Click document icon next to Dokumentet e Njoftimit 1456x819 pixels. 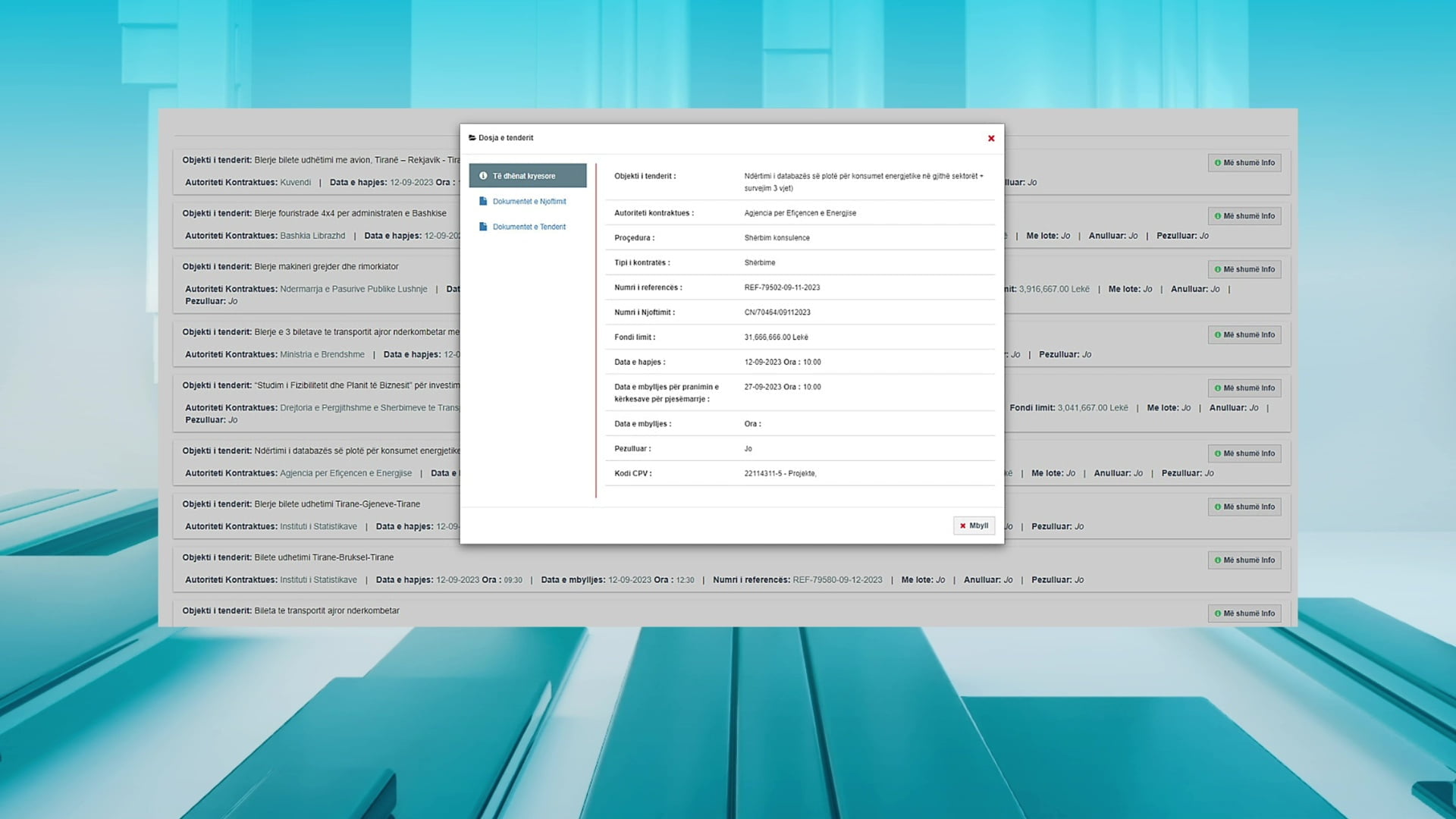[483, 202]
